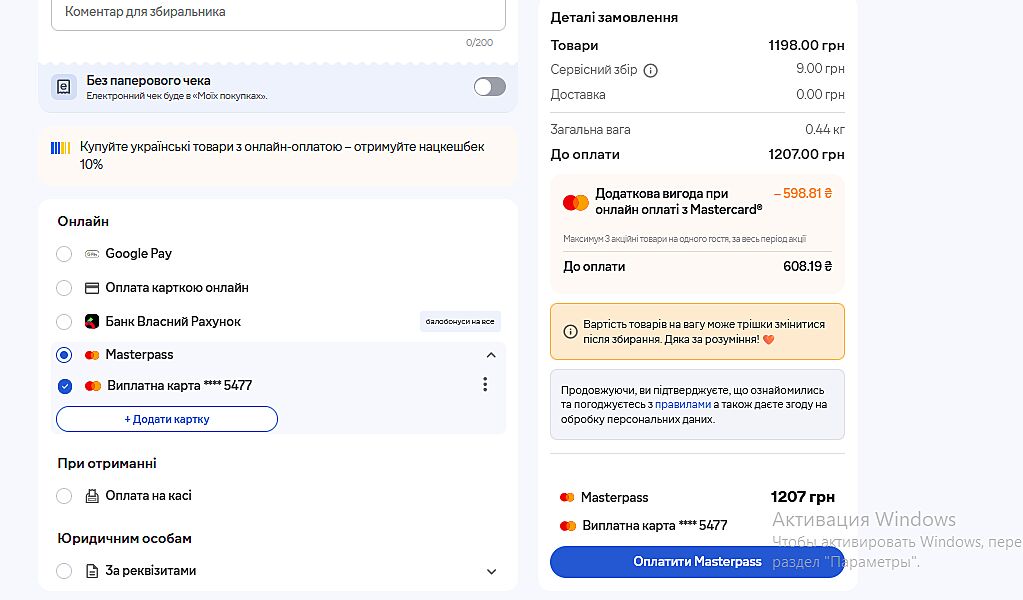Click the cash register icon for Оплата на касі

click(92, 496)
